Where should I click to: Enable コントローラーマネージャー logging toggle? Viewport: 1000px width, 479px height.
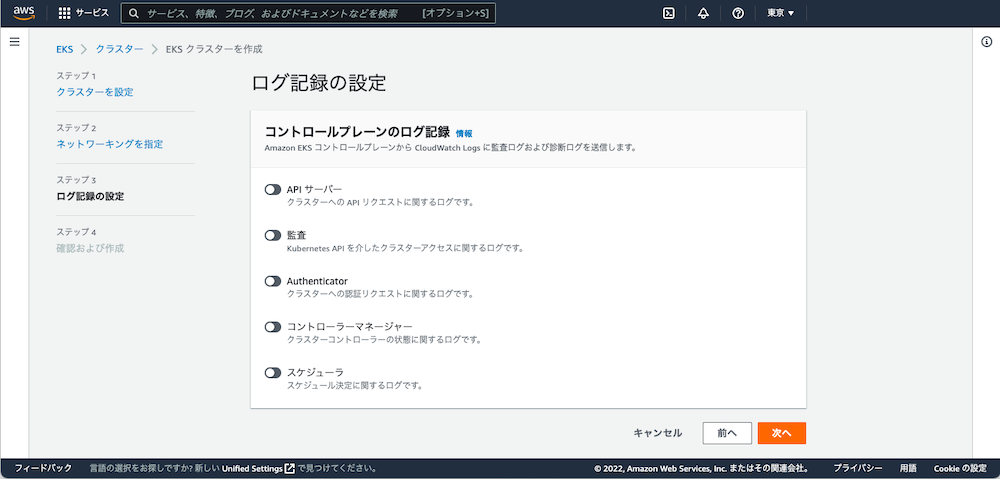(273, 327)
